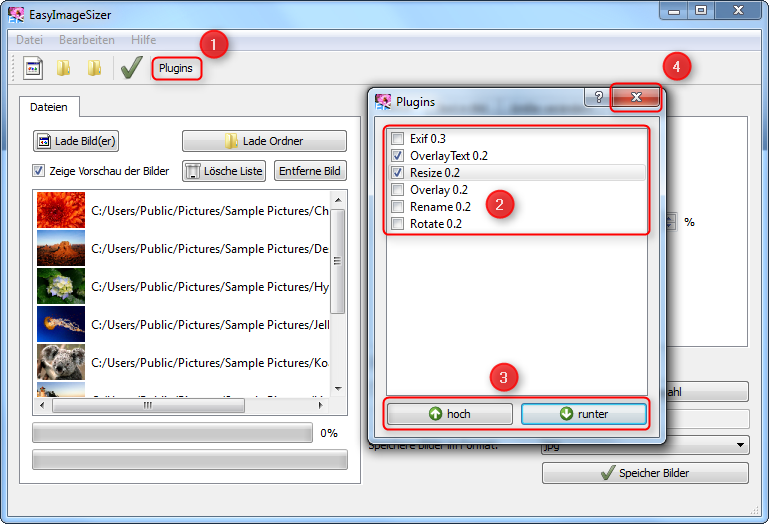Screen dimensions: 769x524
Task: Enable the Overlay 0.2 plugin checkbox
Action: click(397, 189)
